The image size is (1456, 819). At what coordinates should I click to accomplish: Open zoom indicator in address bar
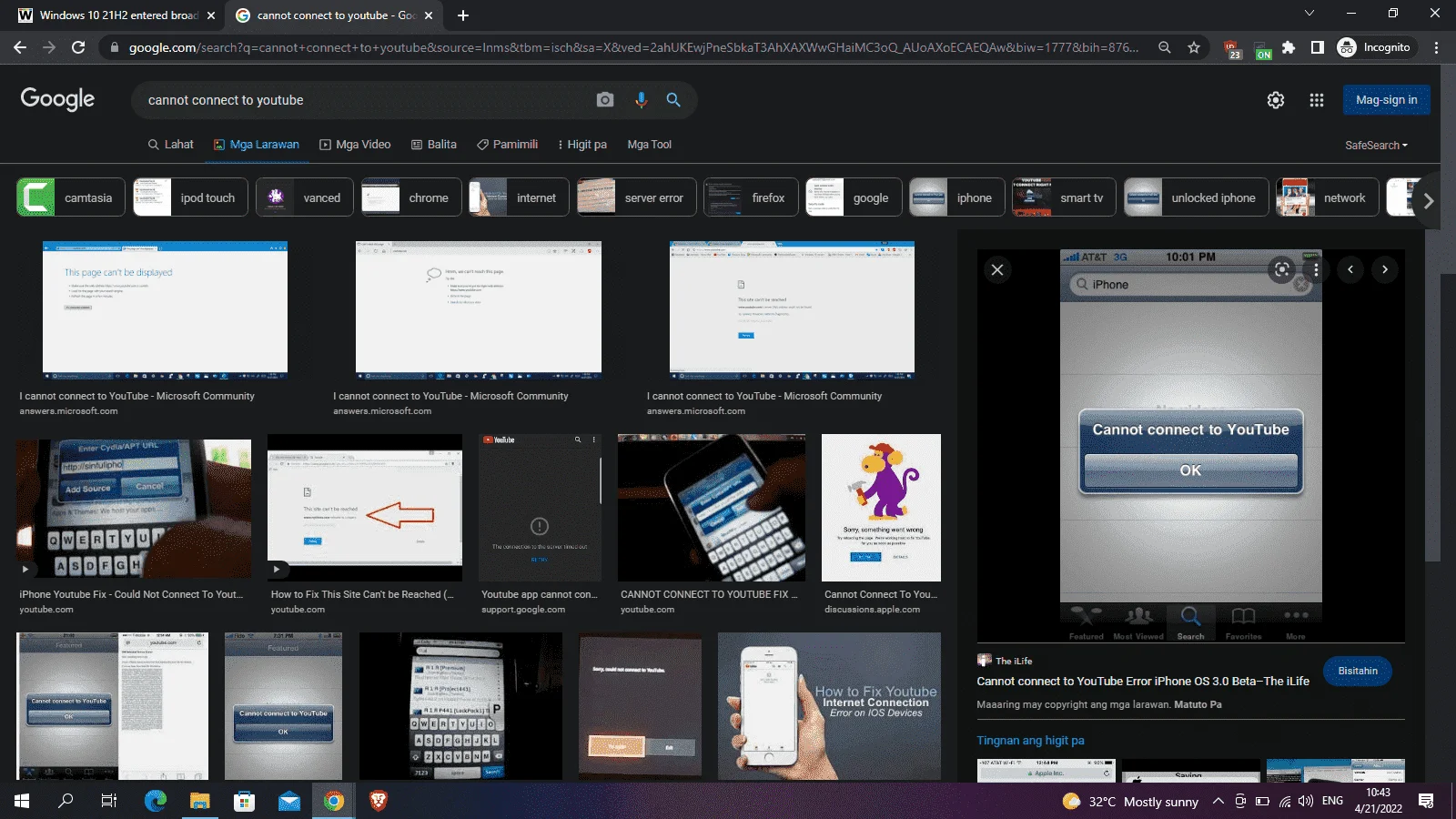(x=1164, y=47)
